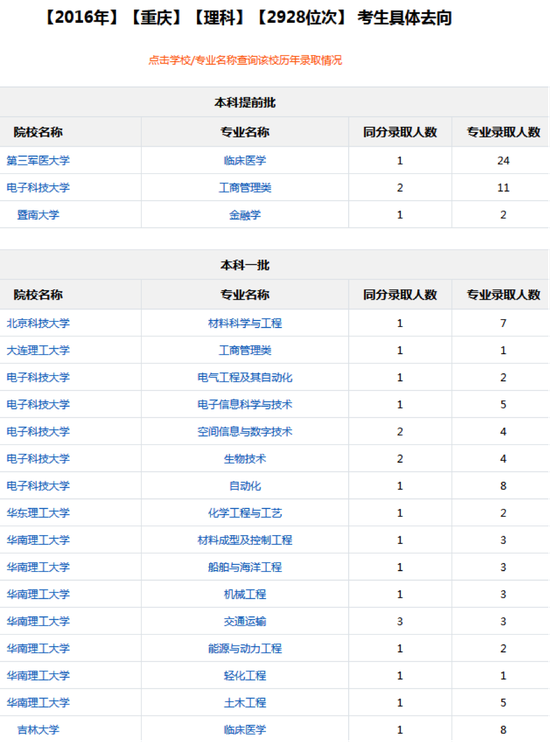
Task: Click the value 24 in 第三军医大学 row
Action: pyautogui.click(x=503, y=160)
